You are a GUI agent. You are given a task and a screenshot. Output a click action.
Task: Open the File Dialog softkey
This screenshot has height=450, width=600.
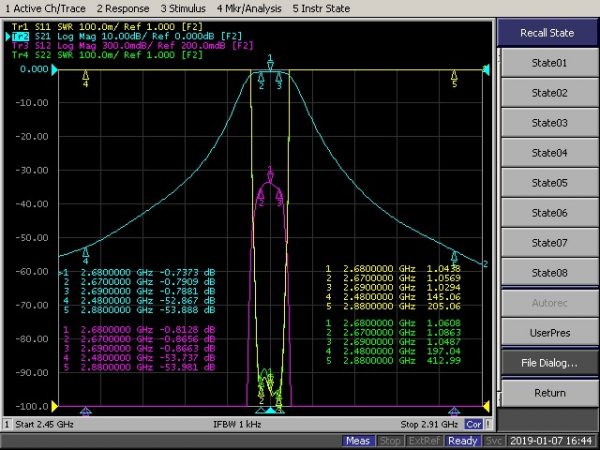tap(549, 362)
